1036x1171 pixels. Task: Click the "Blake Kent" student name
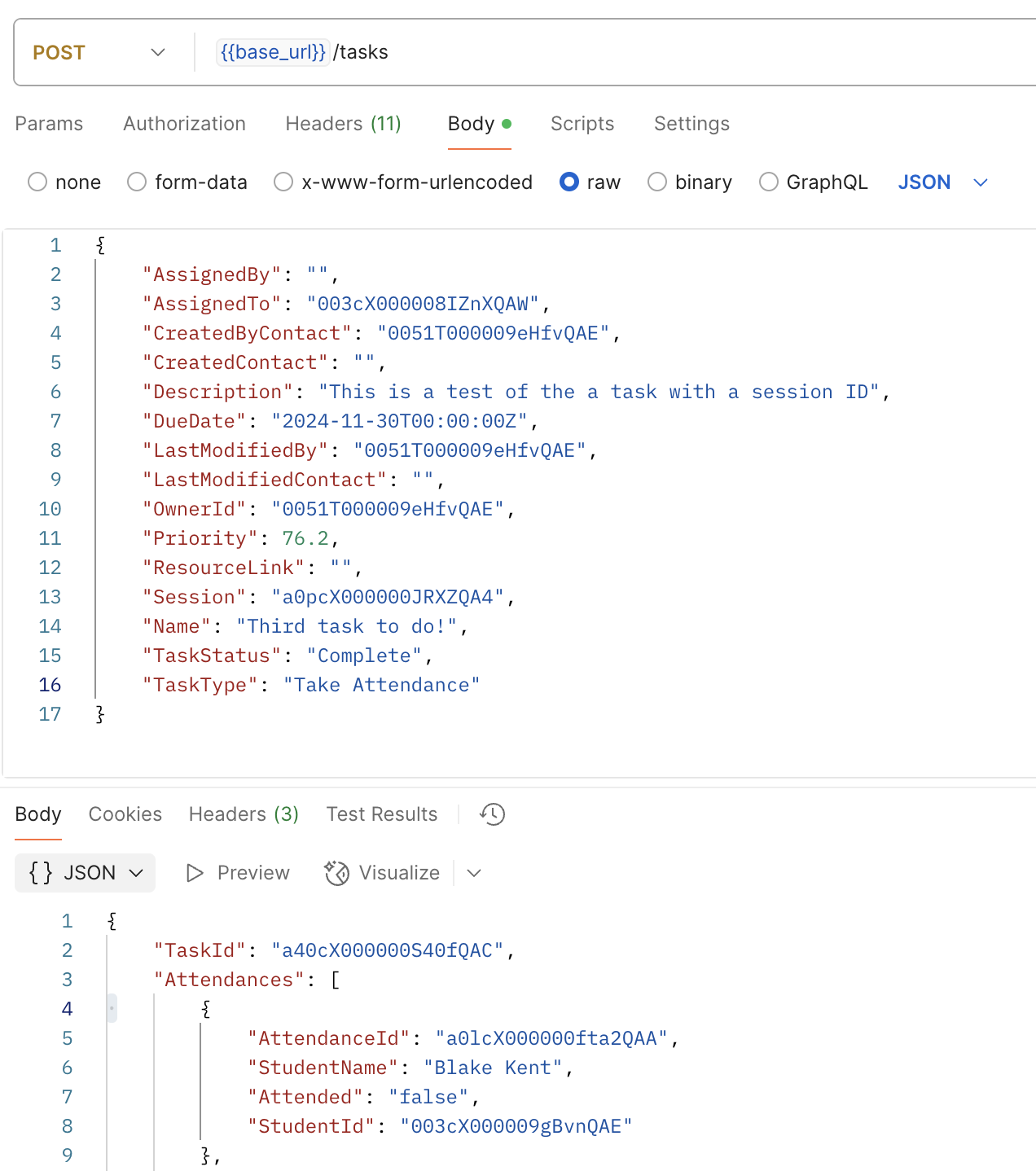pos(493,1068)
